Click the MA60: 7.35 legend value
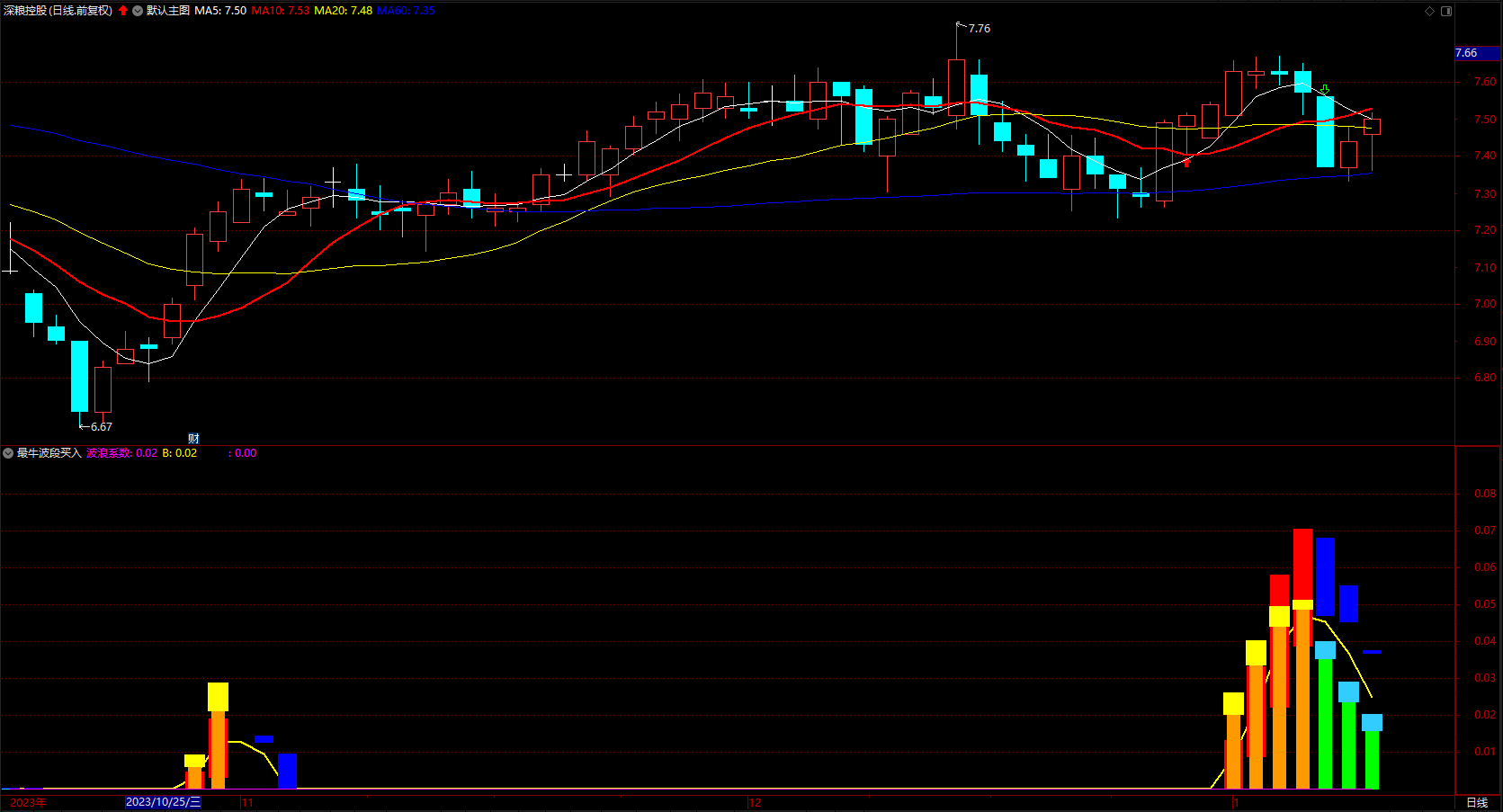 tap(406, 11)
